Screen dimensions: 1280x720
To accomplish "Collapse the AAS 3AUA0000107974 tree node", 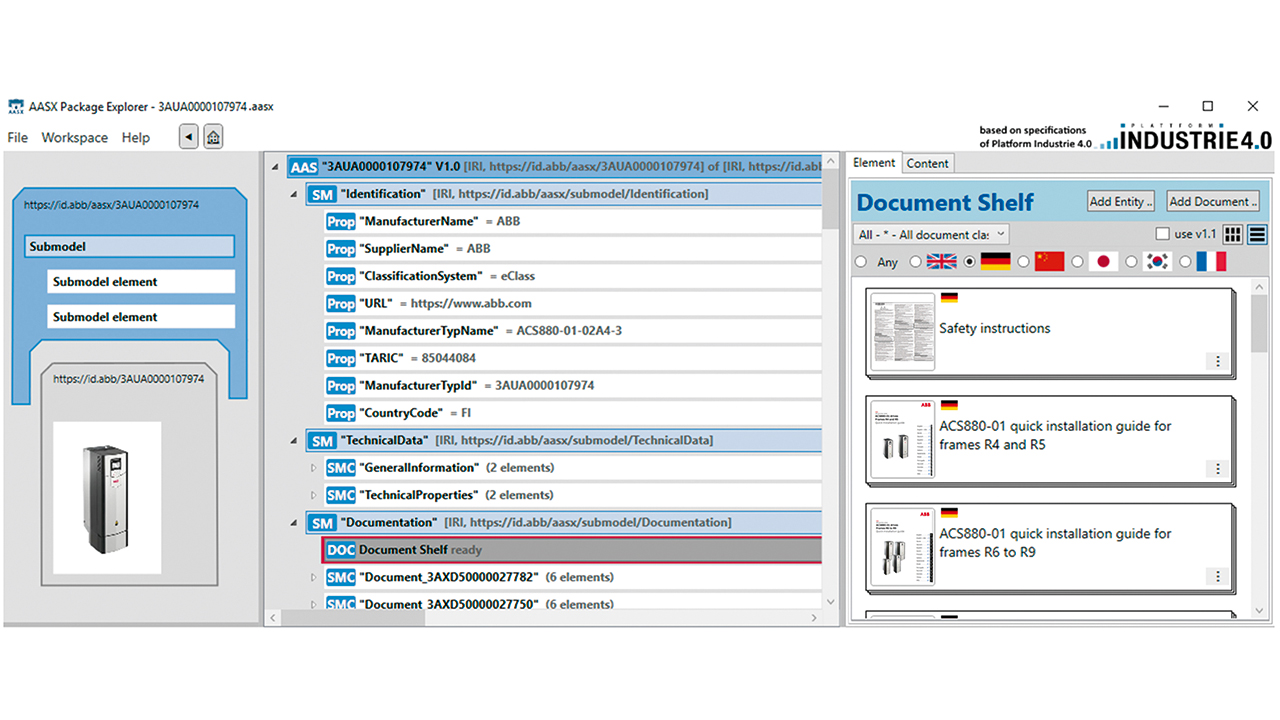I will coord(276,167).
